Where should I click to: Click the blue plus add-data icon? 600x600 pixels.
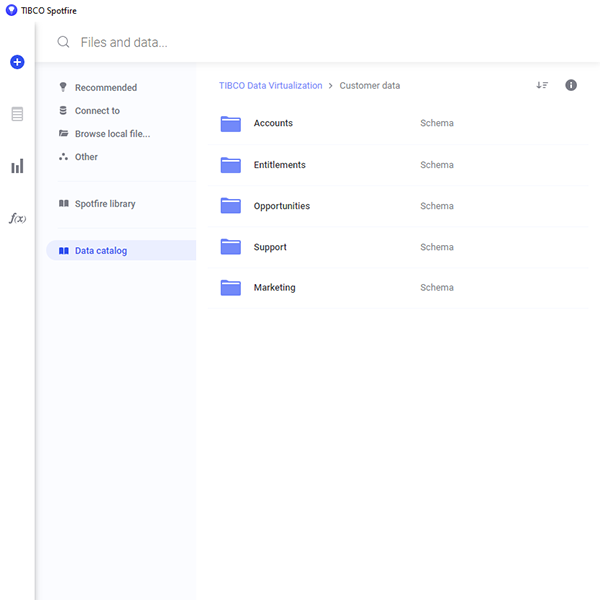click(x=17, y=62)
